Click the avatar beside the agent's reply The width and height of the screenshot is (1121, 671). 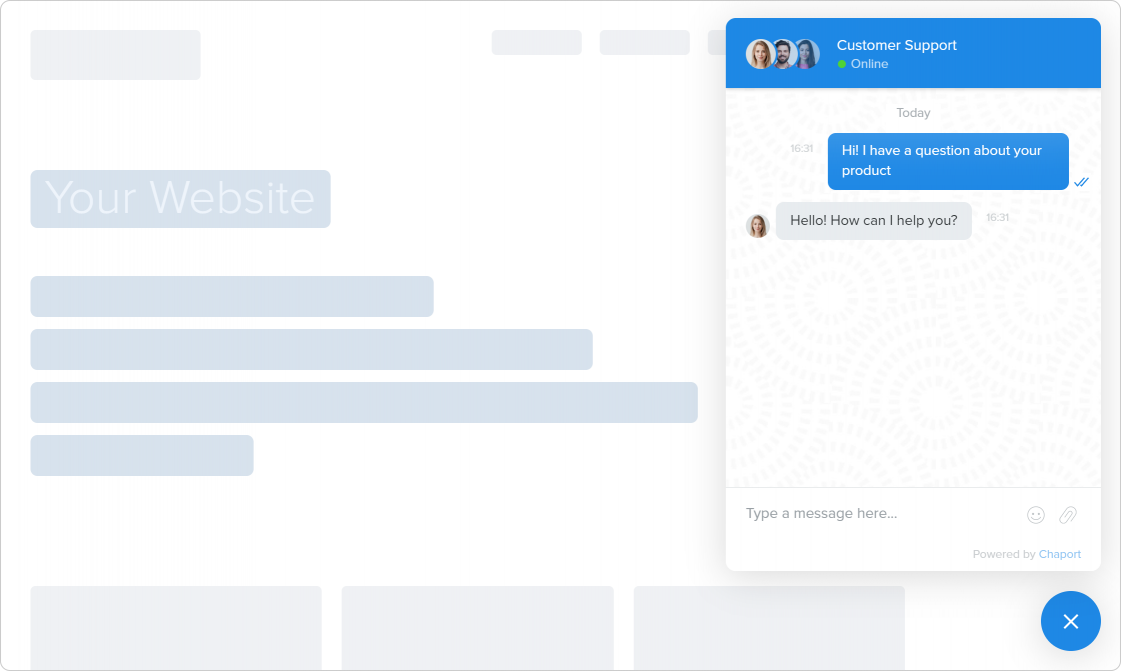click(x=759, y=225)
